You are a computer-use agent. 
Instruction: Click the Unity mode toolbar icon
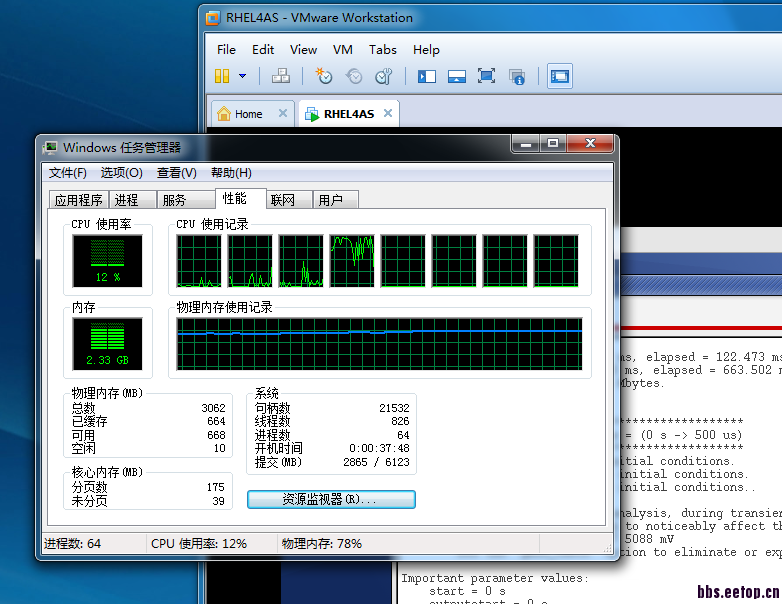click(x=517, y=76)
